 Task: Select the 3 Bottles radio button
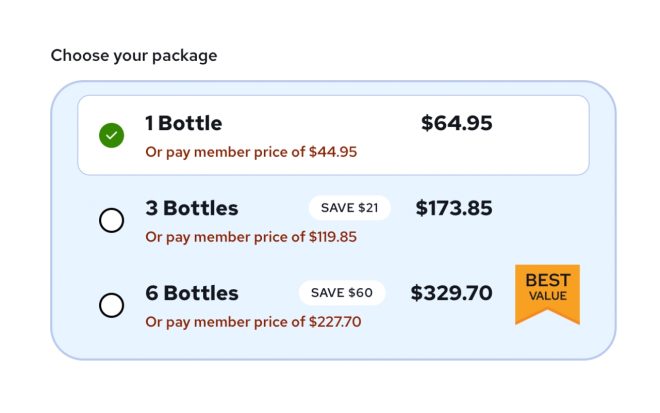[x=112, y=220]
